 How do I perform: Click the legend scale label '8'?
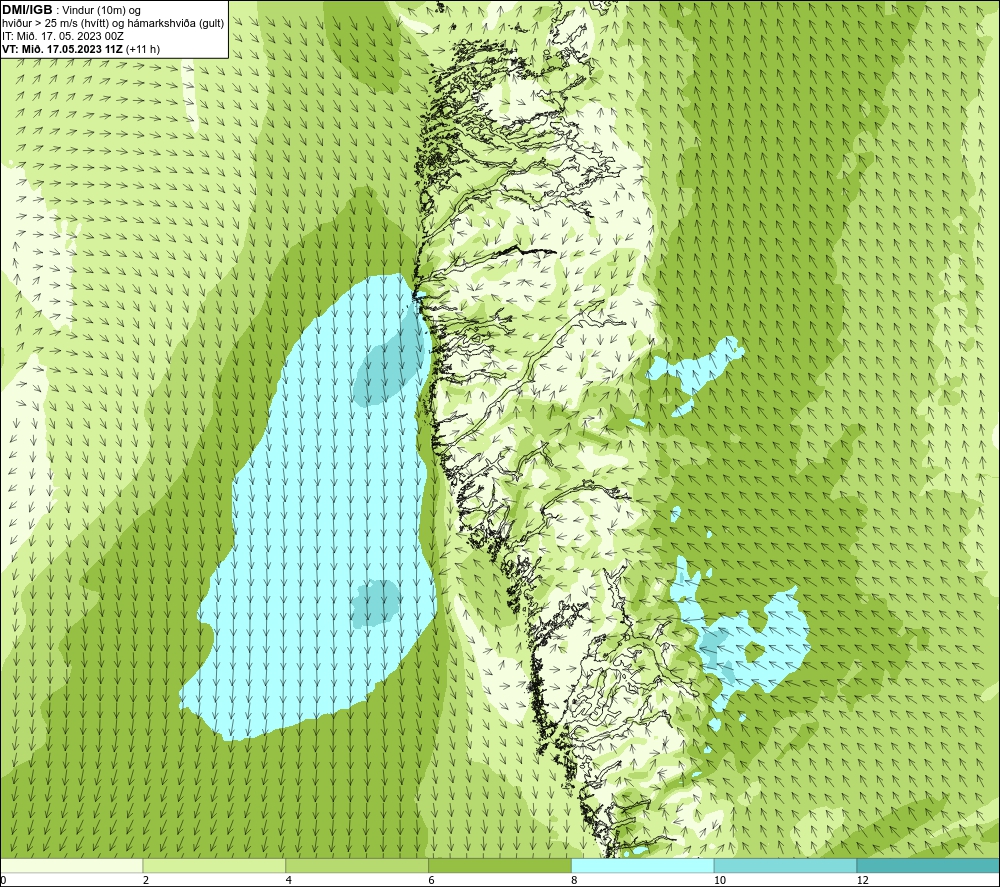tap(575, 880)
